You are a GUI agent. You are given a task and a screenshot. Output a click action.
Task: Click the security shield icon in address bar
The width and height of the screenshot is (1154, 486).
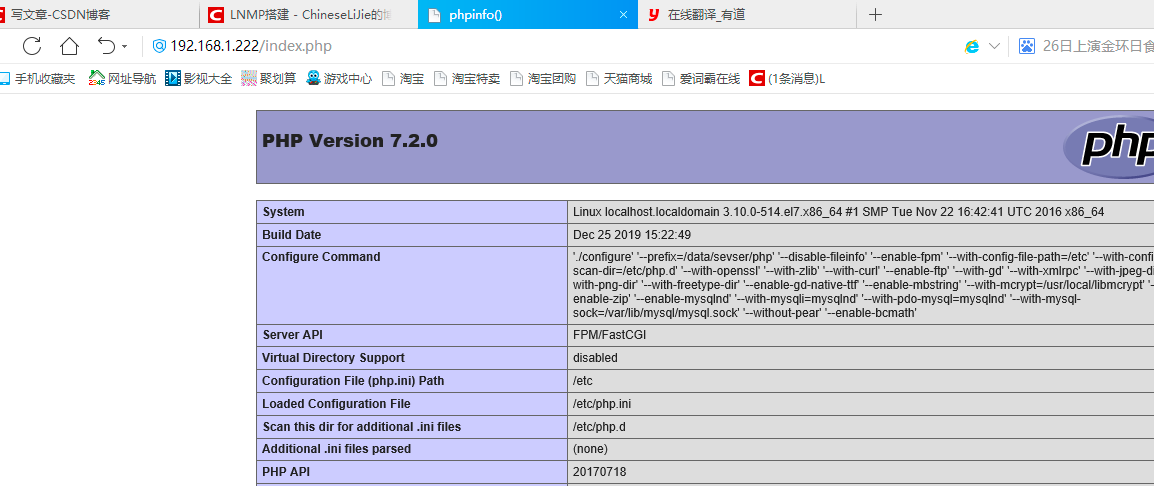[159, 46]
